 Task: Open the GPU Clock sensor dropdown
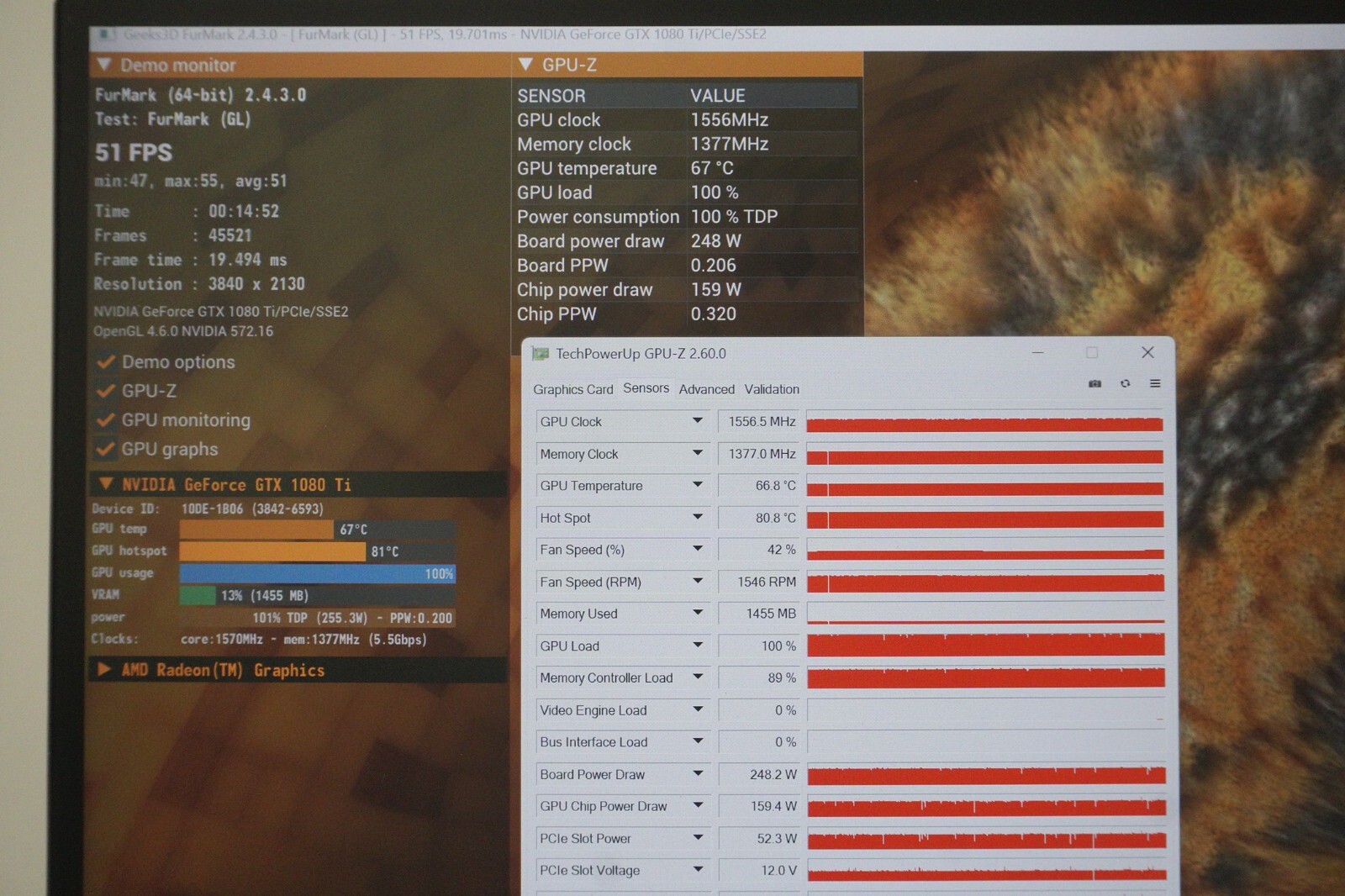(698, 420)
